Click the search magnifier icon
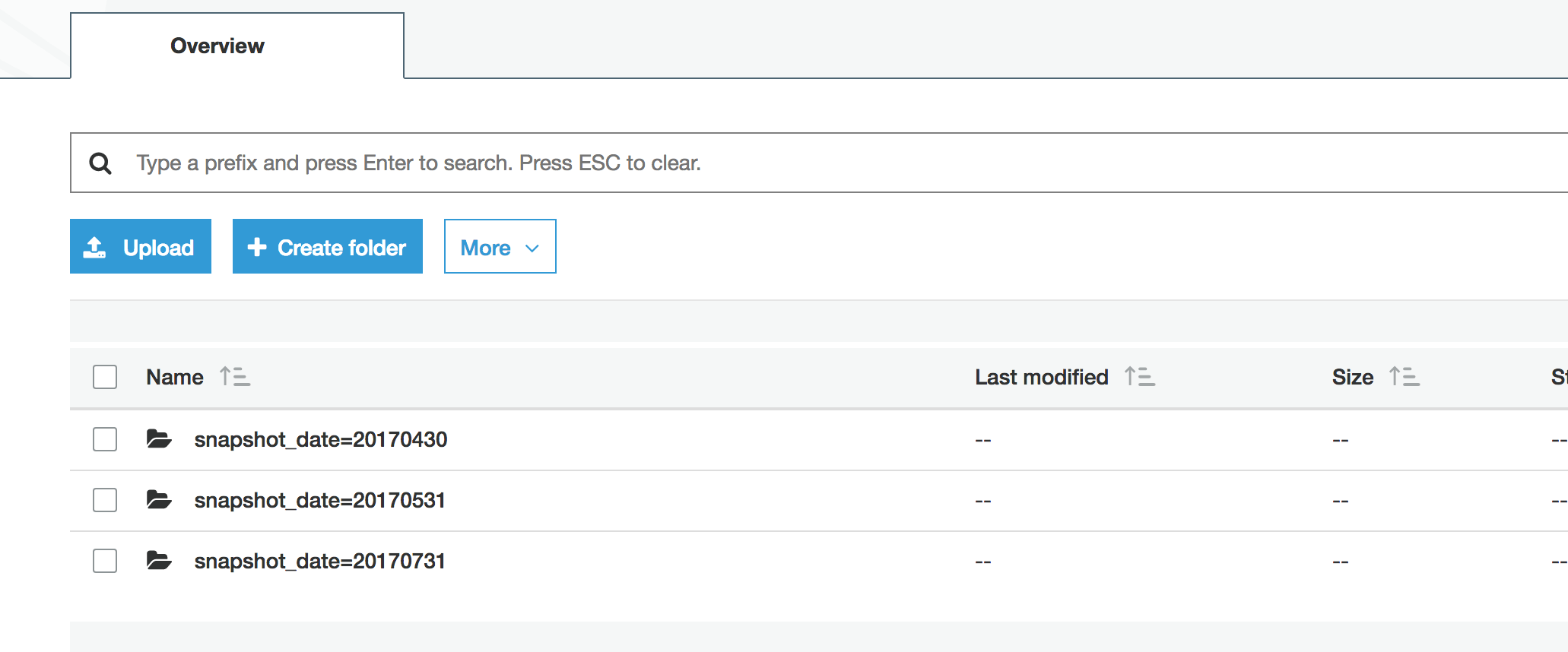The image size is (1568, 652). (100, 163)
